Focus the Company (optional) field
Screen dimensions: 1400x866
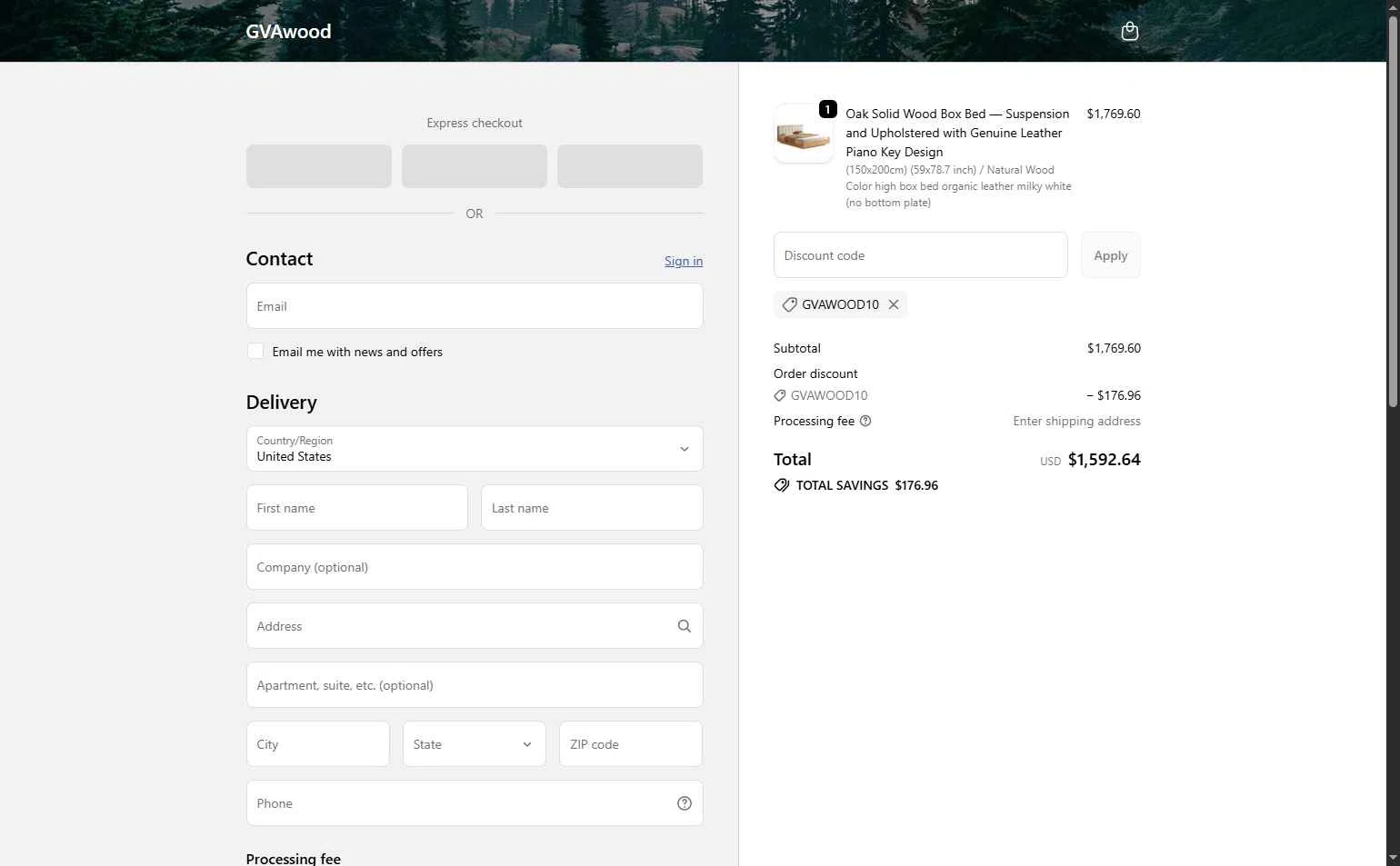click(x=475, y=567)
